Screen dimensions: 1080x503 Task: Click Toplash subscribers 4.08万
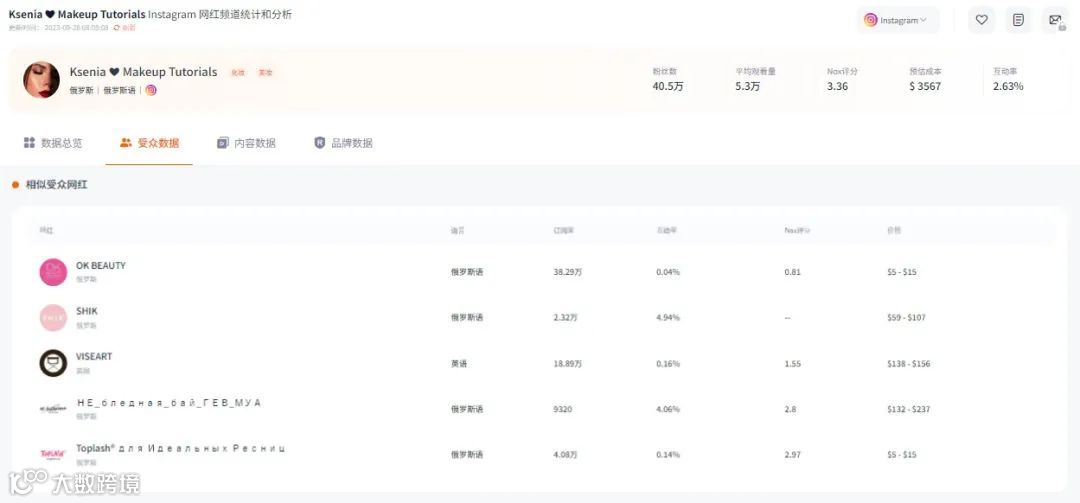(x=565, y=455)
